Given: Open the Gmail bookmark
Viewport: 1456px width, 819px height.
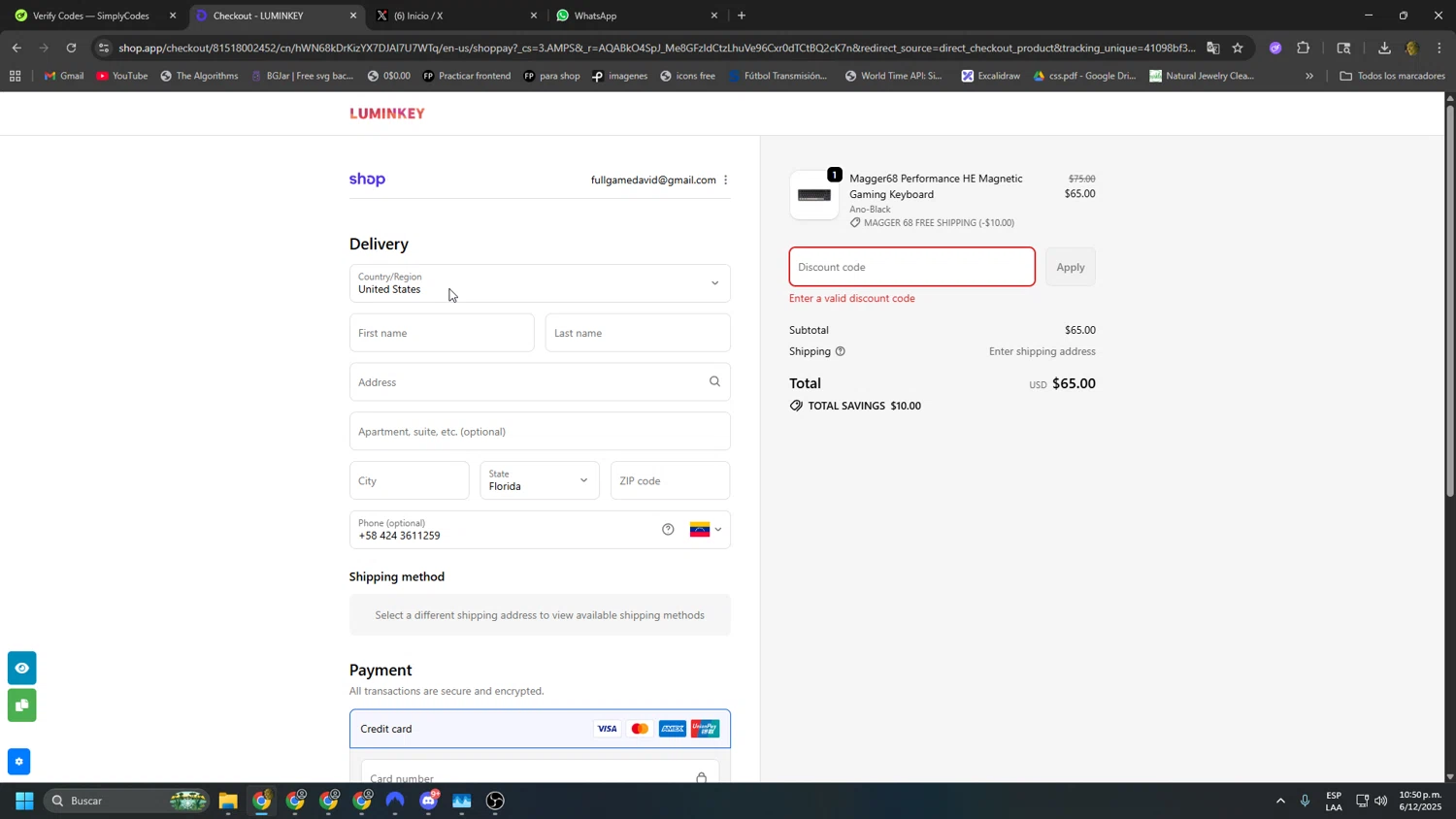Looking at the screenshot, I should [64, 76].
